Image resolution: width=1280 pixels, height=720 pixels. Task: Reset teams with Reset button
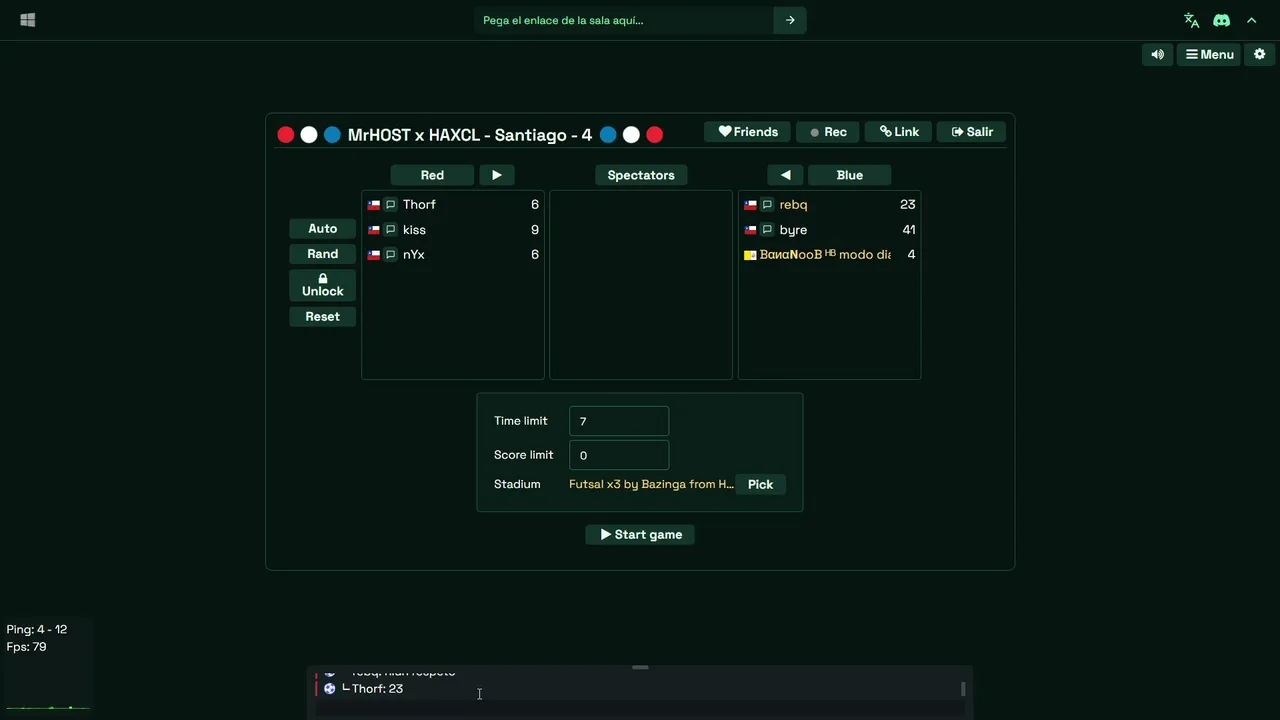(322, 316)
